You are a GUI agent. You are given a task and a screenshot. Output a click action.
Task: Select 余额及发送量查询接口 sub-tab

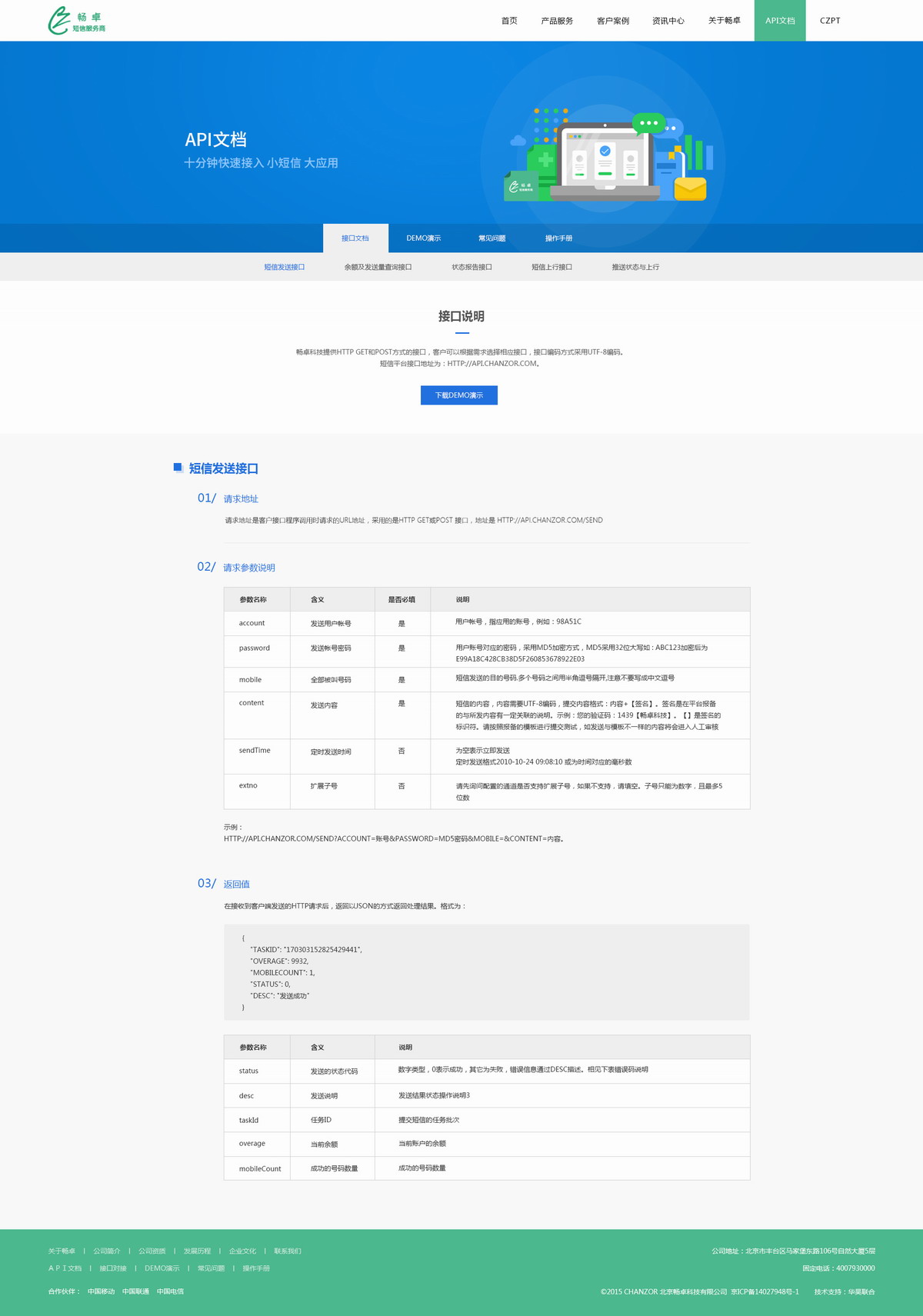click(x=378, y=267)
